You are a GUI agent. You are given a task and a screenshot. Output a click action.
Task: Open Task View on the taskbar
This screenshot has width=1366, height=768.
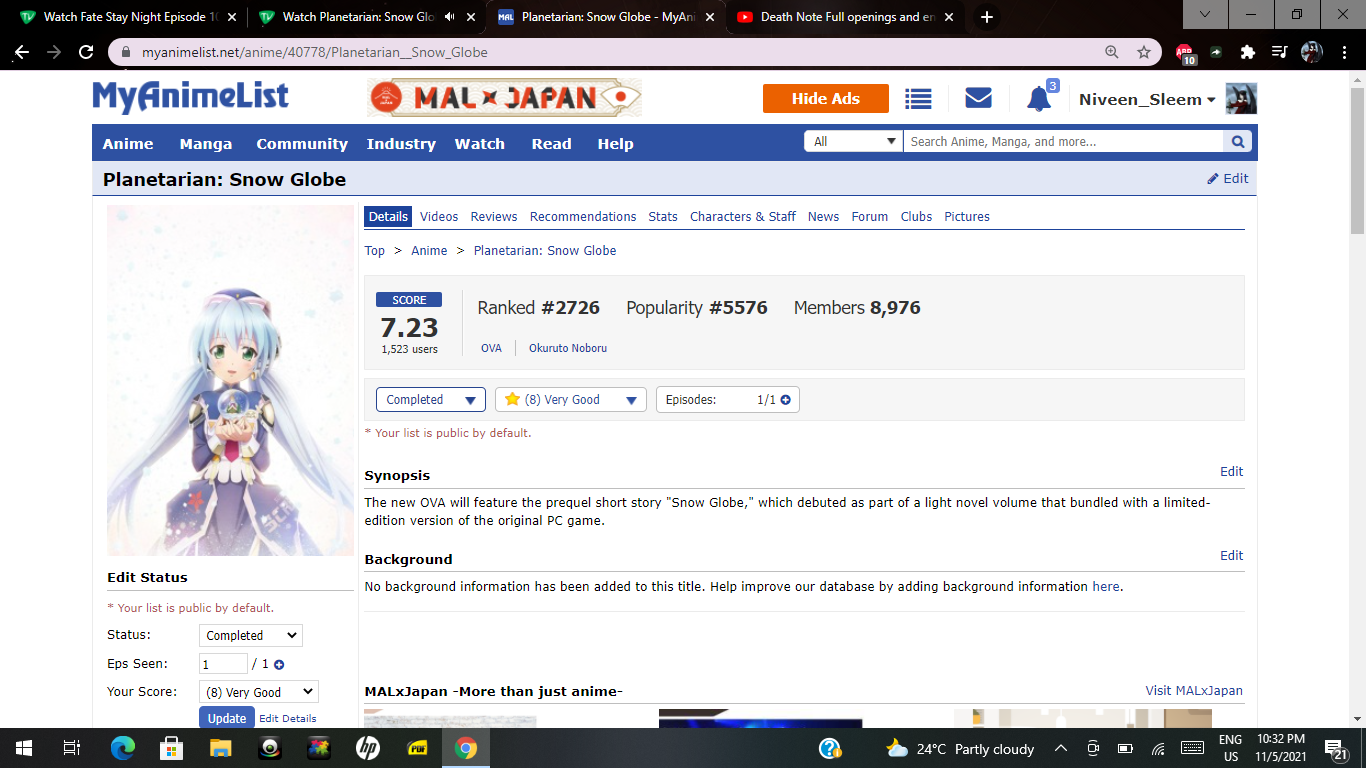72,748
